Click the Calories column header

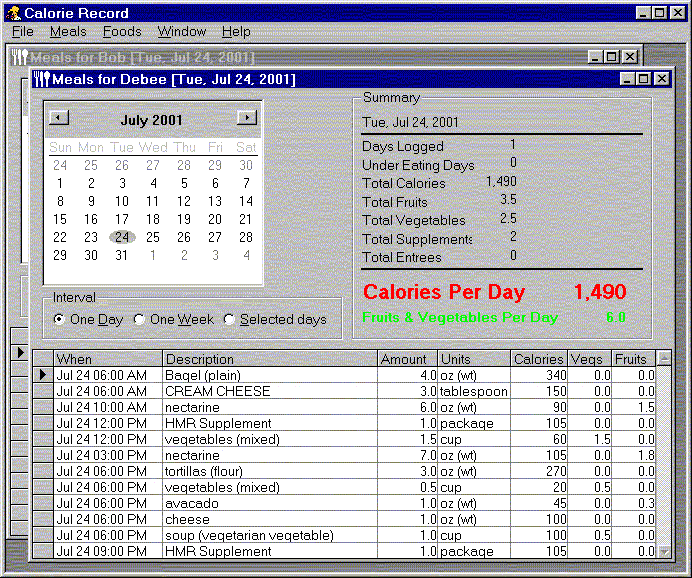click(539, 359)
